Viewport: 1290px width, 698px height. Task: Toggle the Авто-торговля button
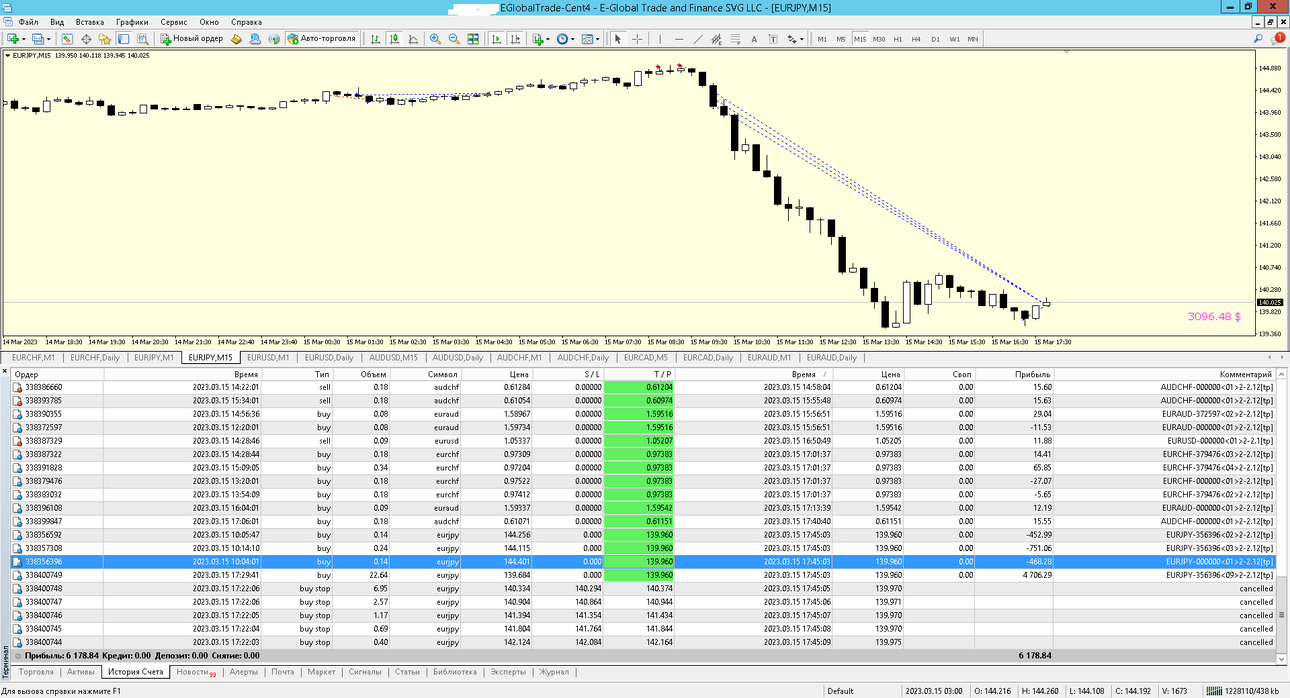pyautogui.click(x=322, y=39)
